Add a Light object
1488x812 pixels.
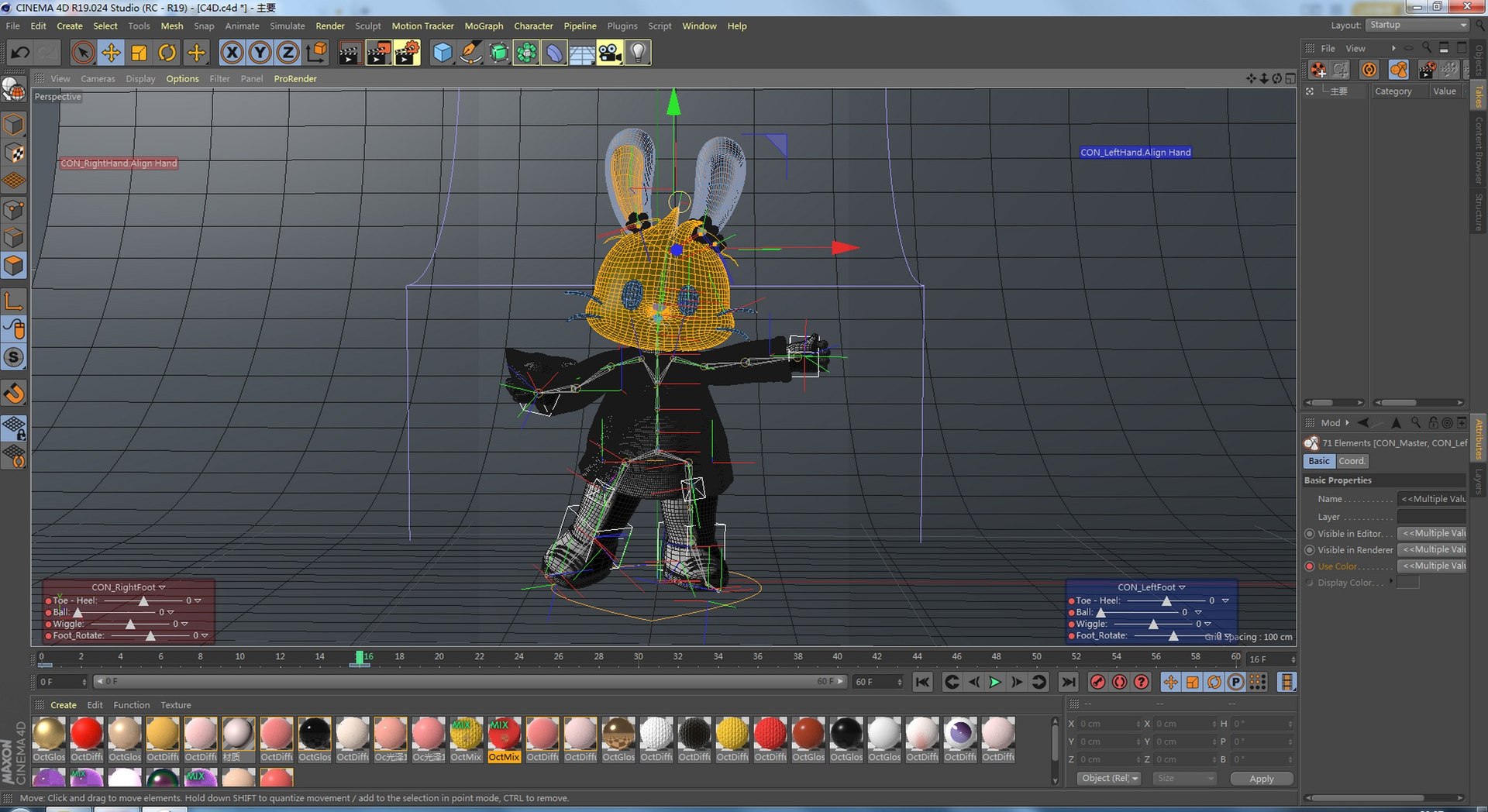point(638,53)
